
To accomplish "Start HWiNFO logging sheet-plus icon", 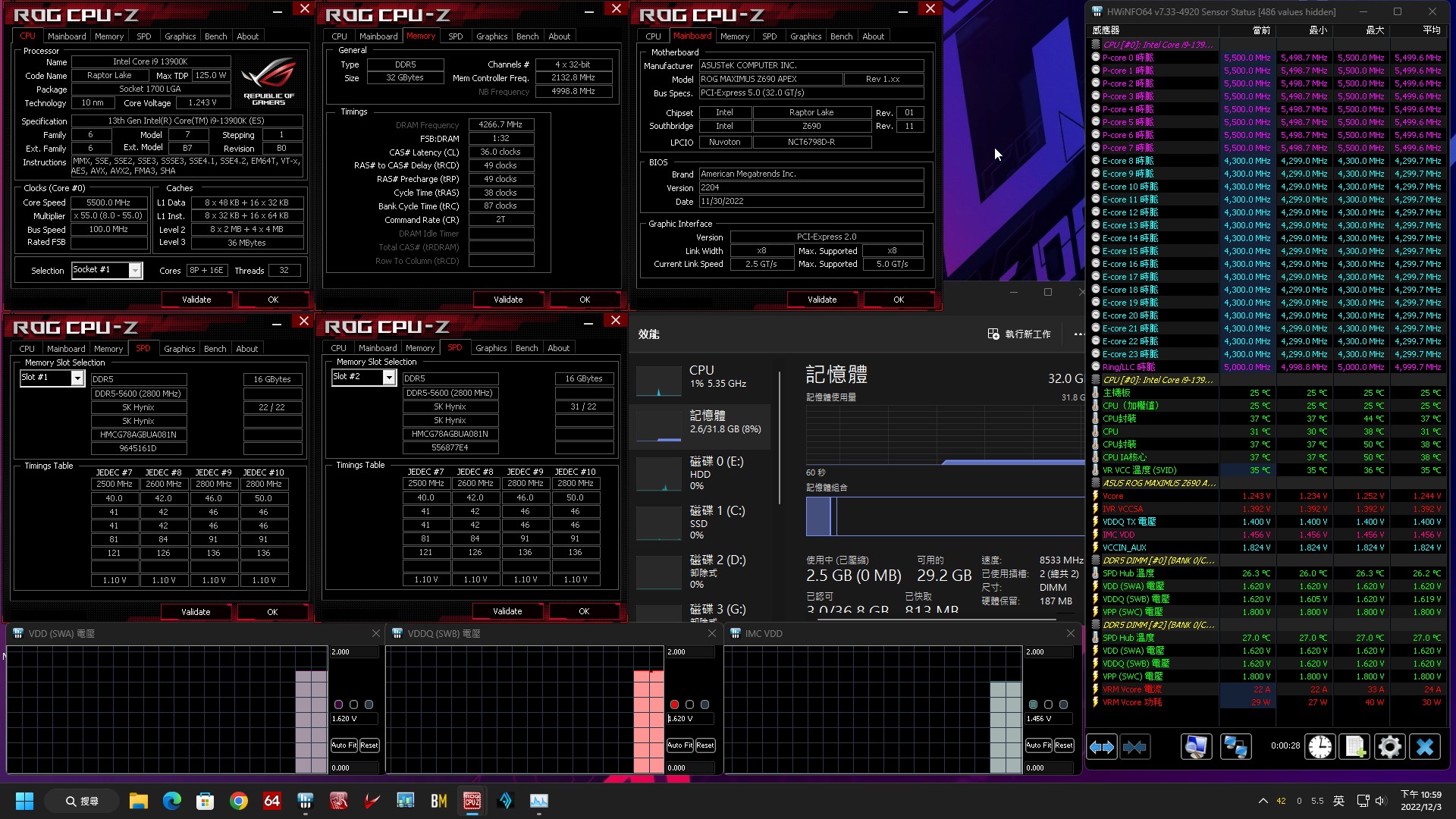I will pos(1355,748).
